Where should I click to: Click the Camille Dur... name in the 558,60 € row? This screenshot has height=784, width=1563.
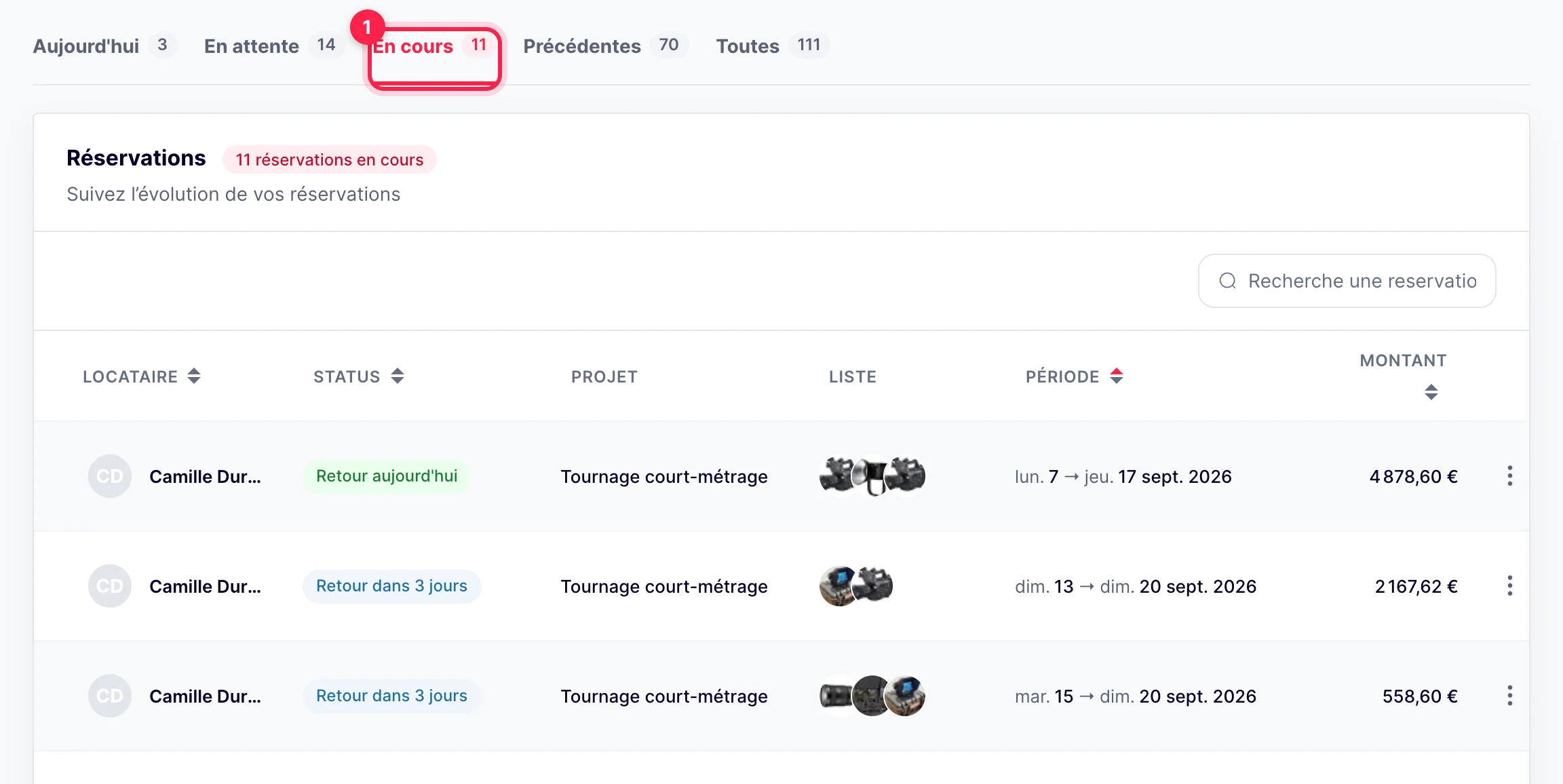(x=205, y=697)
